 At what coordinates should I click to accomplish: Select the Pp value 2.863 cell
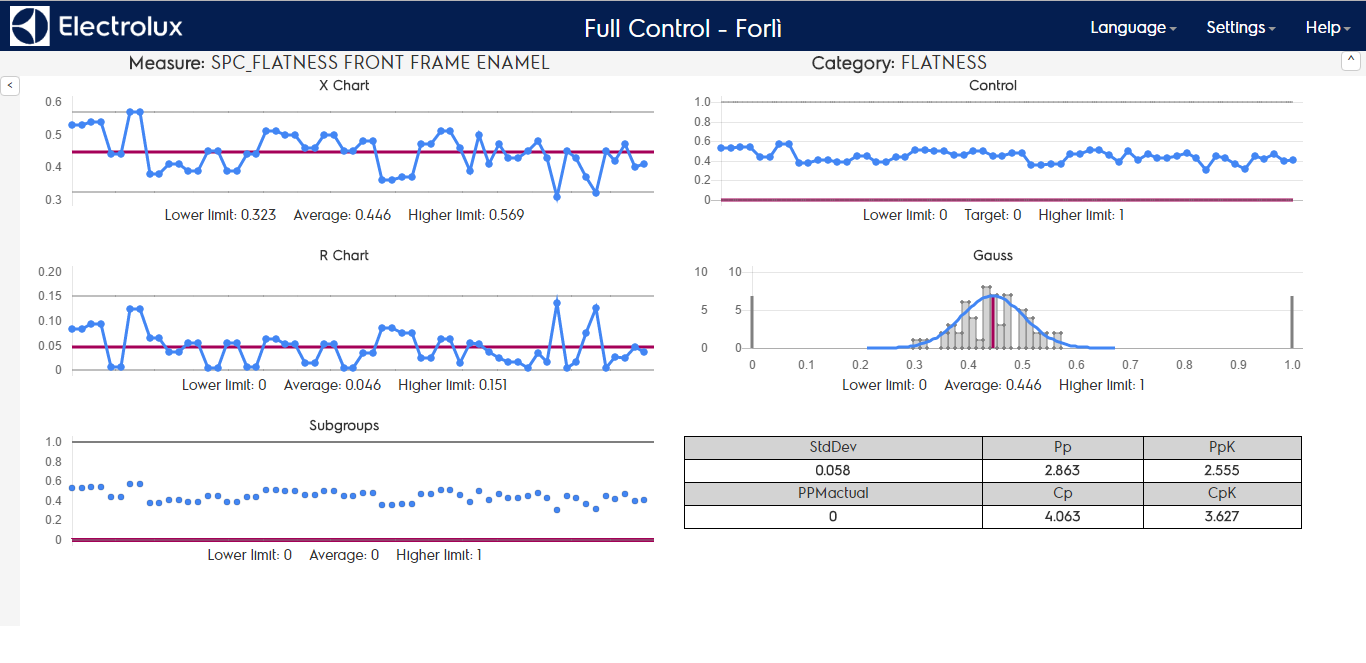point(1062,471)
